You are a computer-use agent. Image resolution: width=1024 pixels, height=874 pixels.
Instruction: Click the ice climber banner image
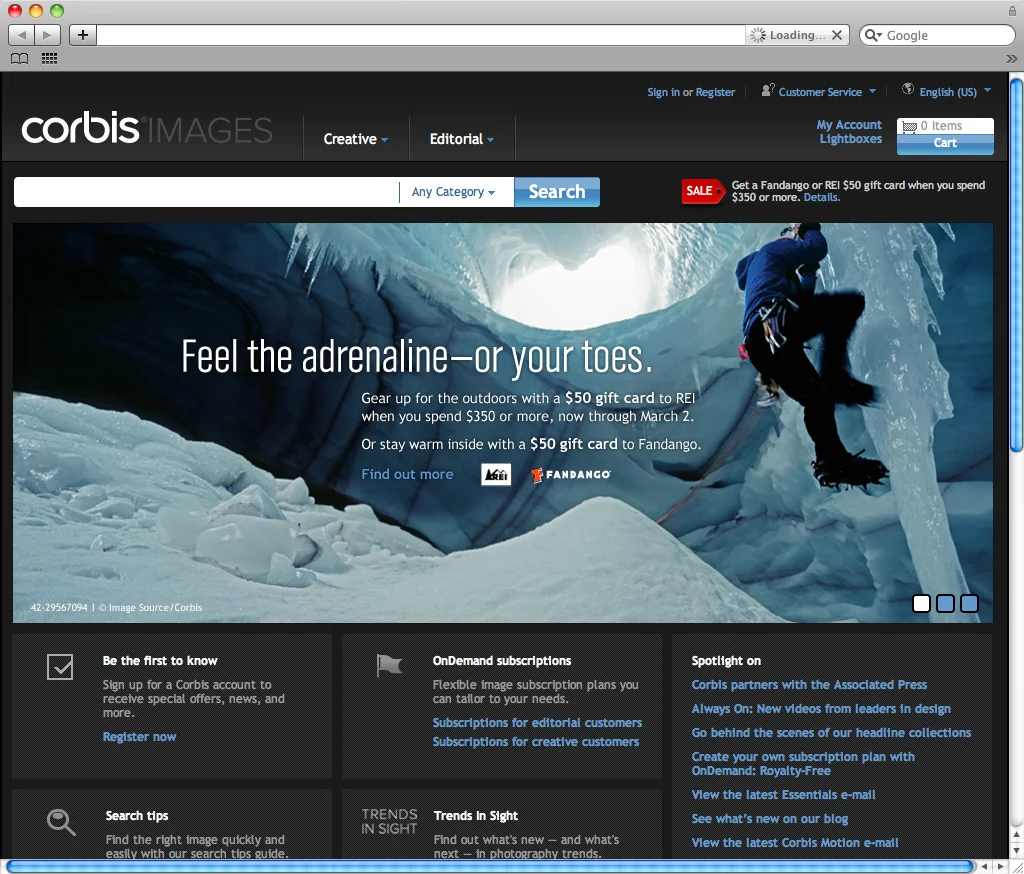(503, 423)
